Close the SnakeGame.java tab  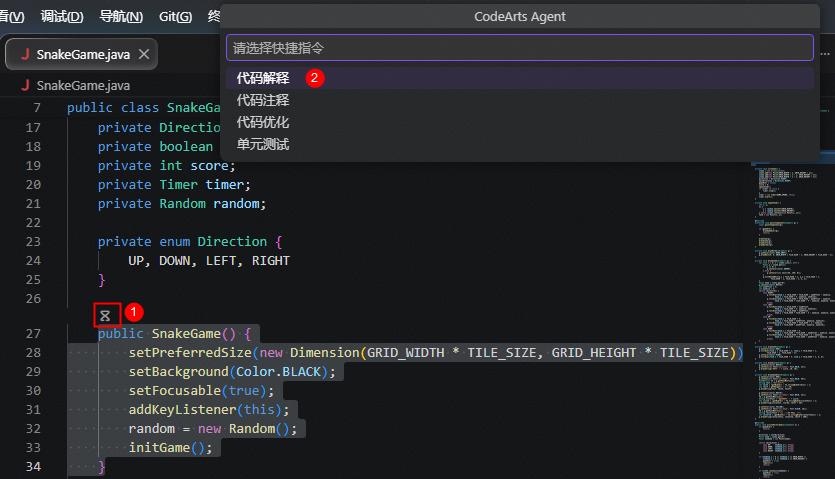[x=144, y=54]
